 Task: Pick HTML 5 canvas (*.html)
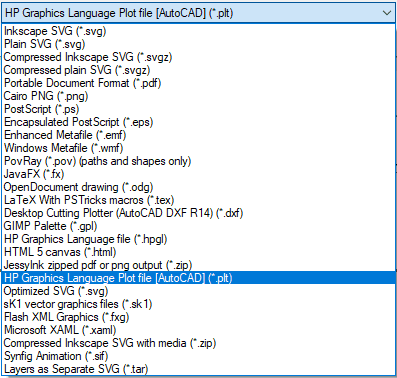198,252
